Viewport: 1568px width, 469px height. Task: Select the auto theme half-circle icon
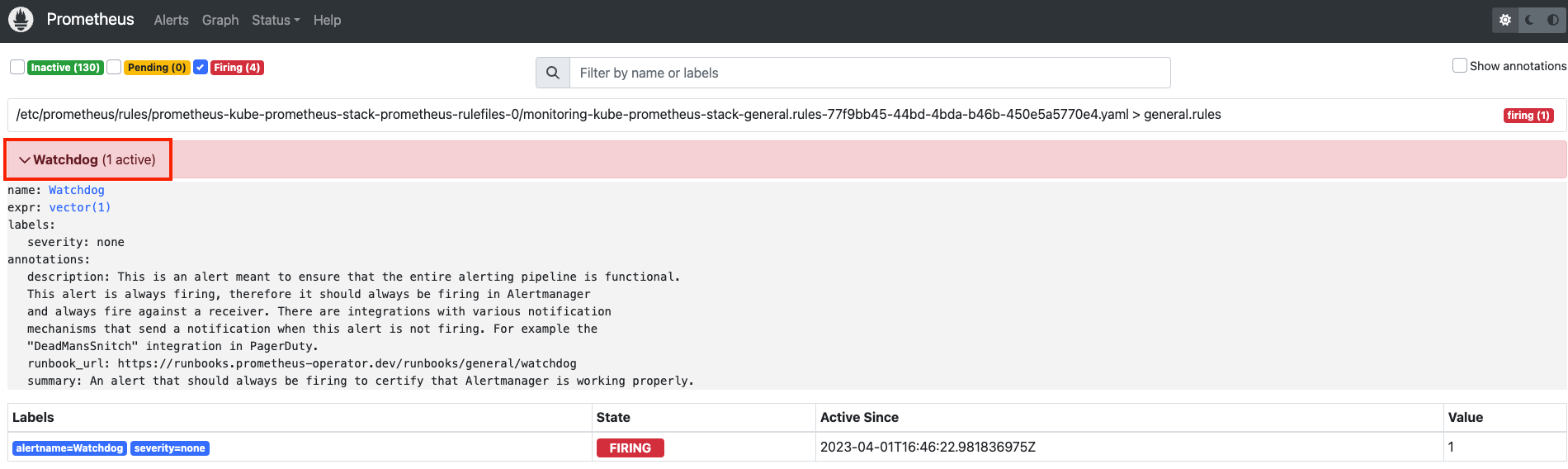click(x=1553, y=21)
